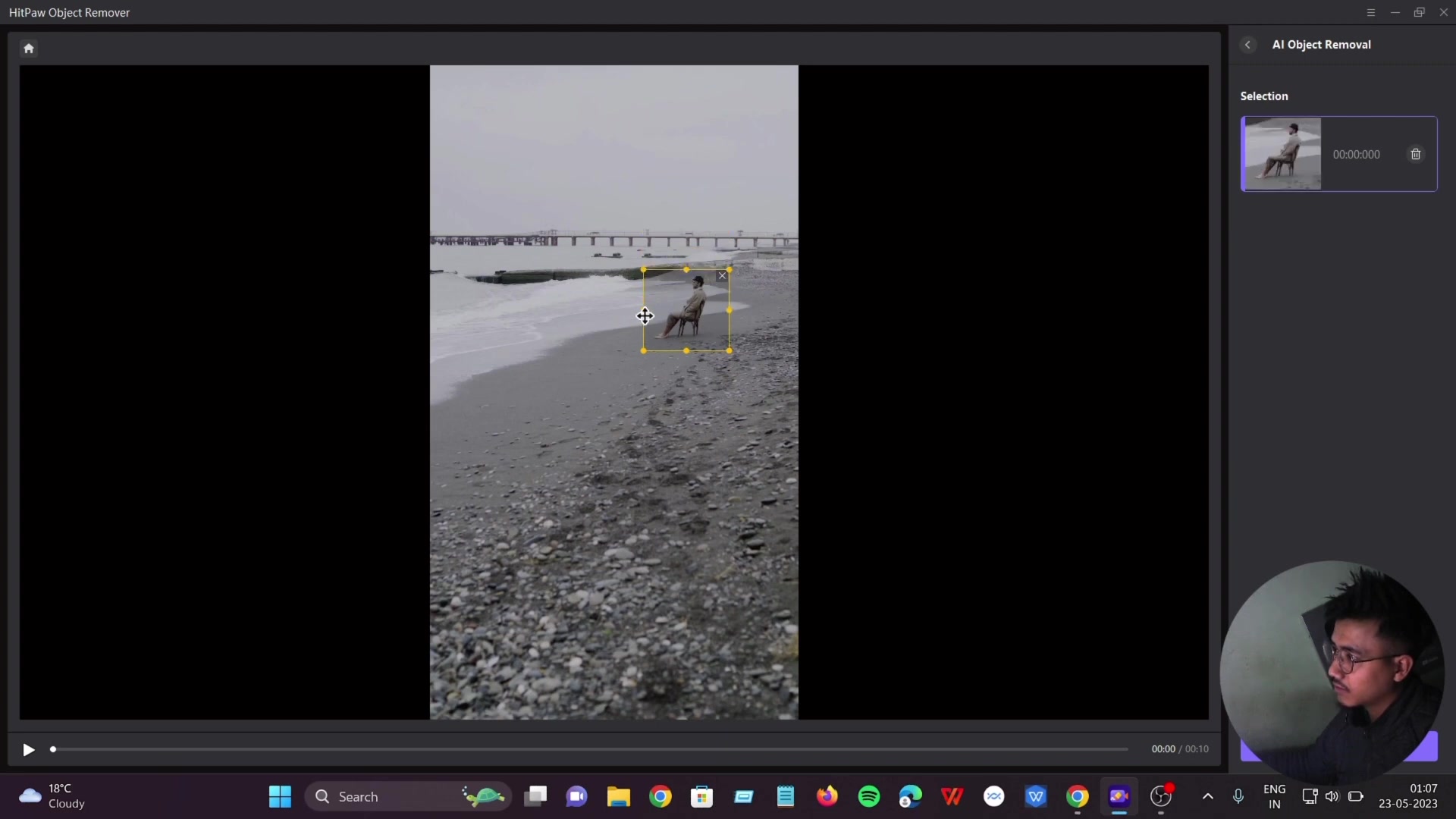This screenshot has height=819, width=1456.
Task: Open the second Chrome taskbar icon
Action: [1078, 796]
